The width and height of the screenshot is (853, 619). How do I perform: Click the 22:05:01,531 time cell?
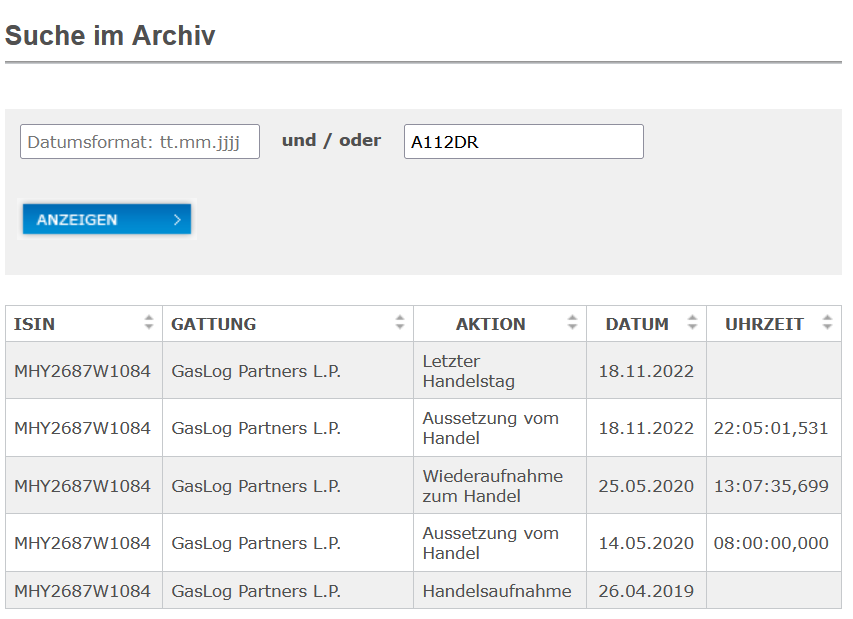[771, 428]
